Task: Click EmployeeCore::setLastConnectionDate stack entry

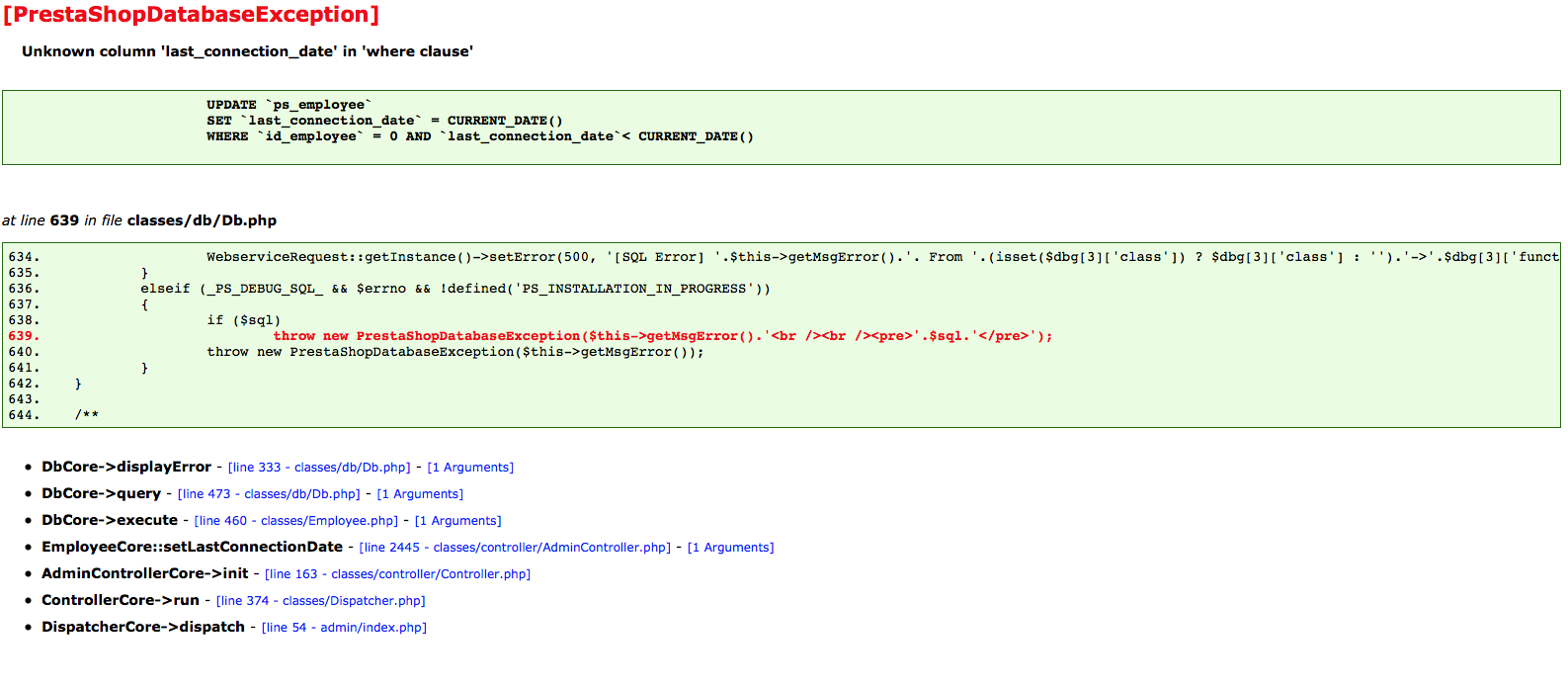Action: (x=192, y=547)
